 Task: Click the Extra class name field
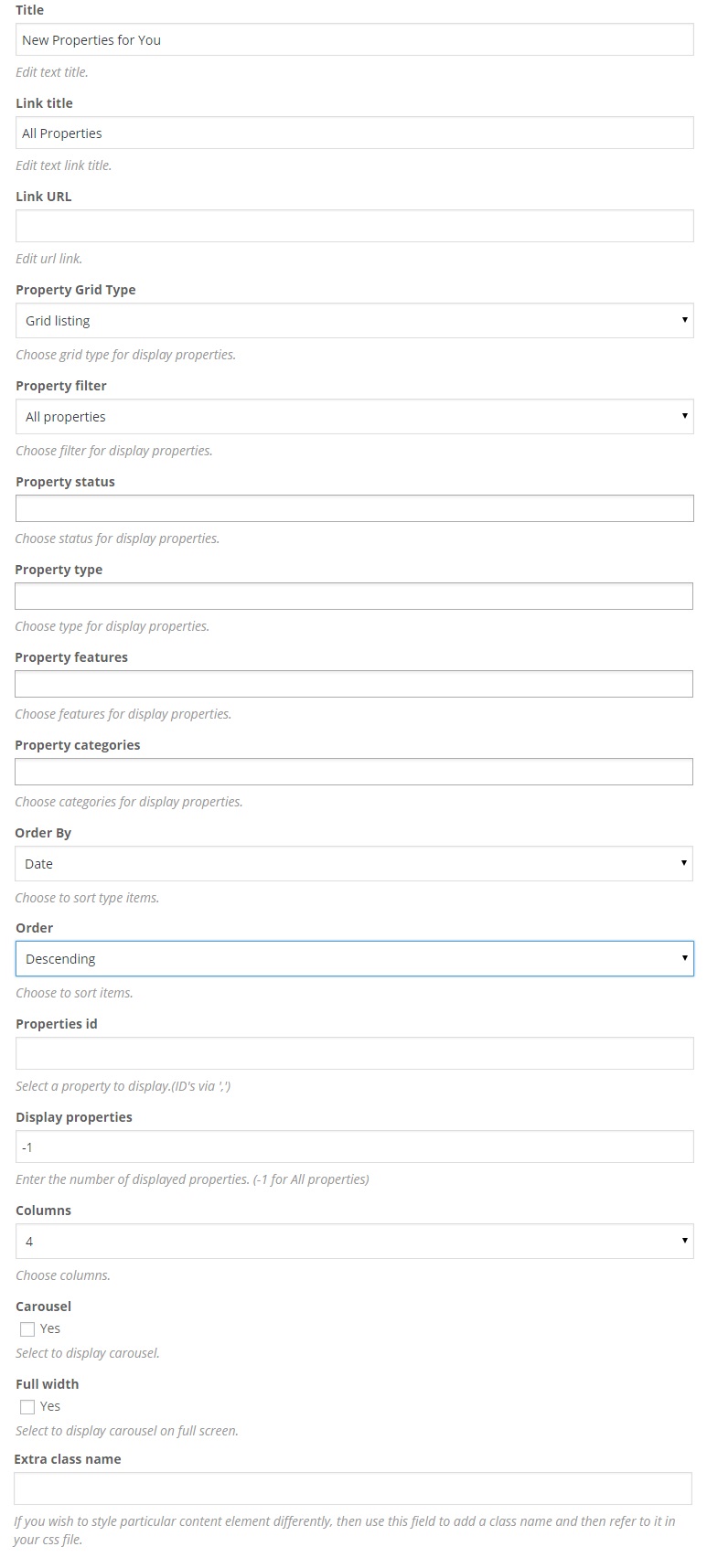coord(353,1488)
